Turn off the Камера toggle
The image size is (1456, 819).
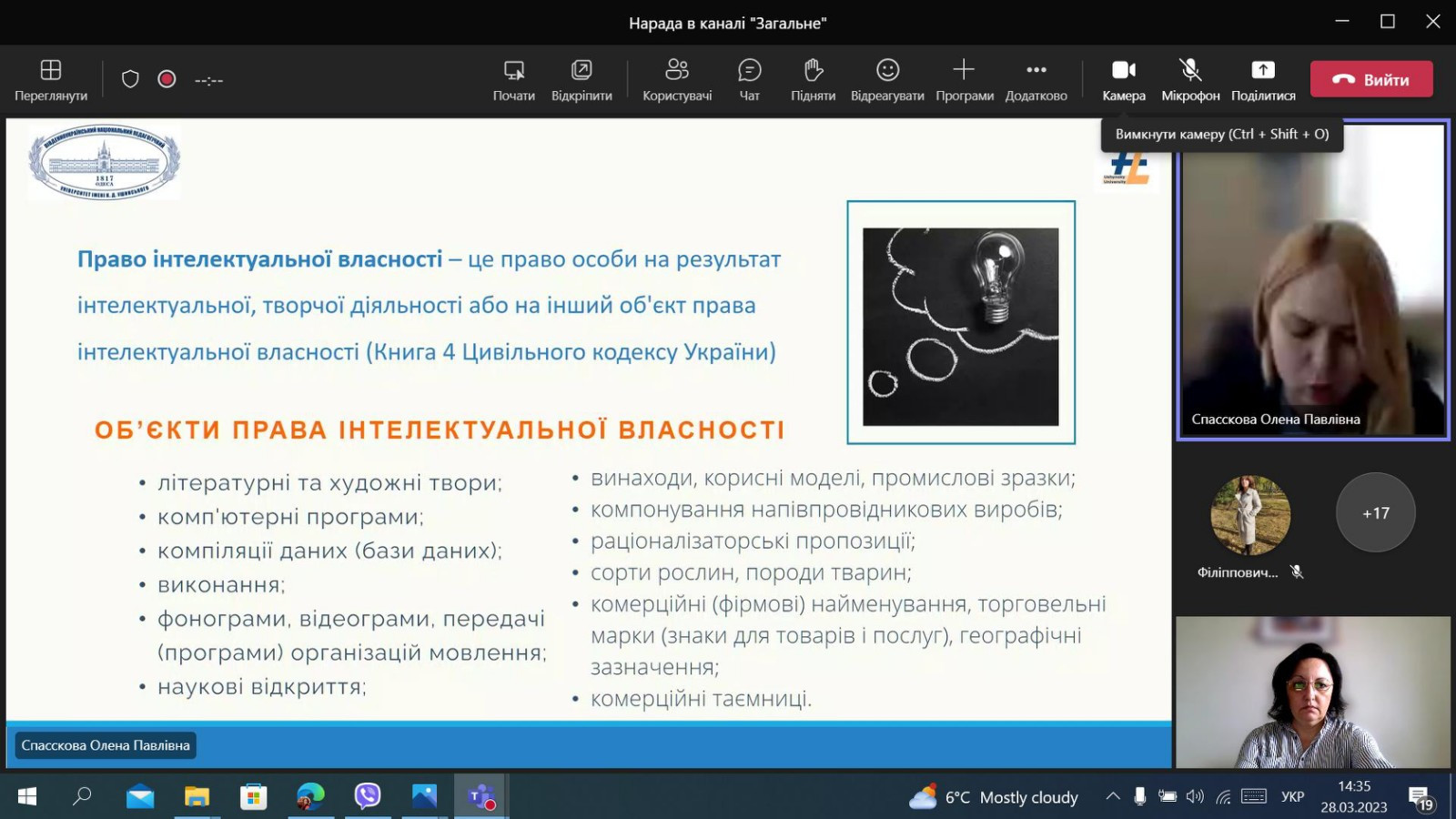click(1124, 79)
